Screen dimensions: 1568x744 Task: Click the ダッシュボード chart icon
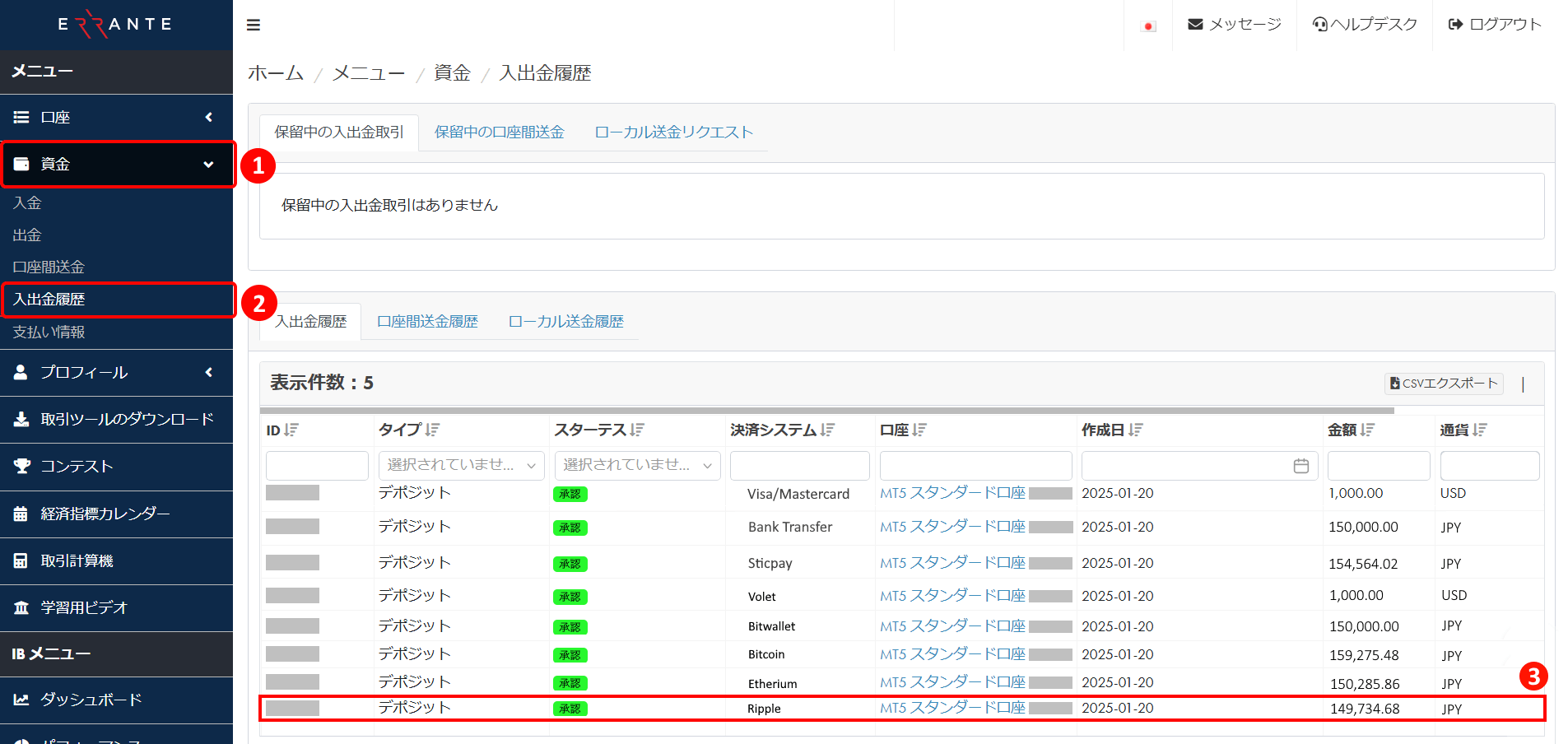(x=21, y=699)
